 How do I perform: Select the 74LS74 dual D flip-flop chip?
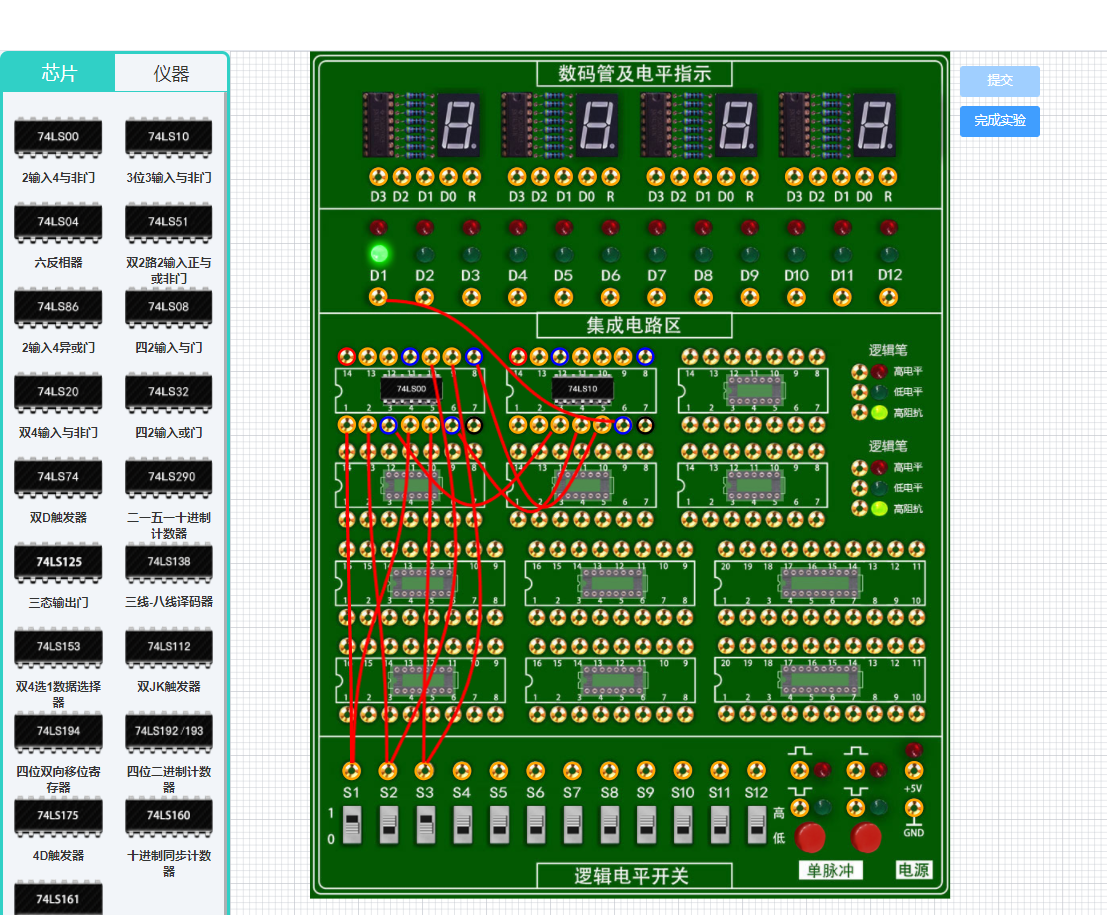(58, 477)
